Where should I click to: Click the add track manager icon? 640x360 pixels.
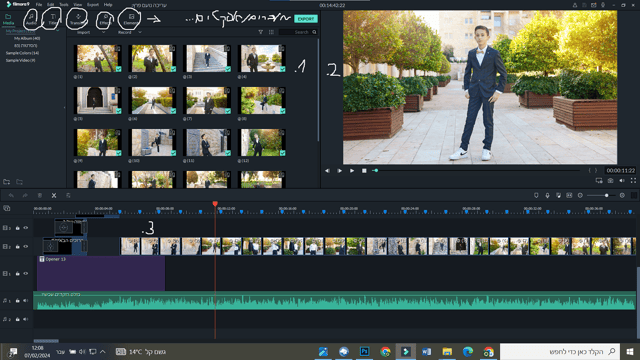click(7, 208)
